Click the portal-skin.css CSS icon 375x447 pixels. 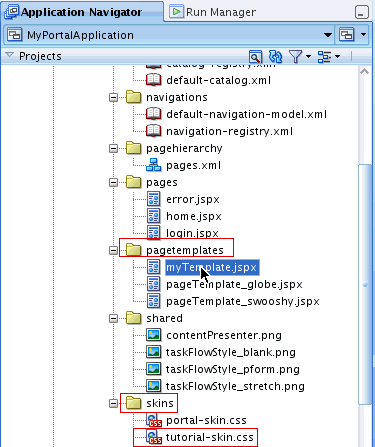coord(154,420)
